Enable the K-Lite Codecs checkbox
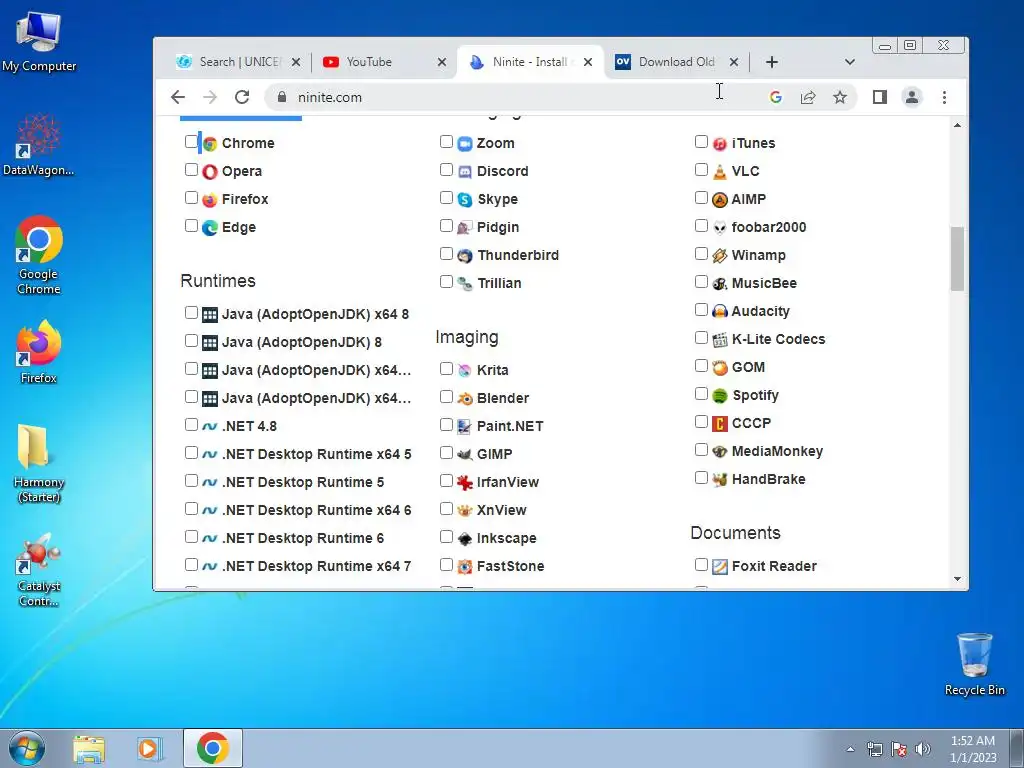This screenshot has width=1024, height=768. point(701,338)
